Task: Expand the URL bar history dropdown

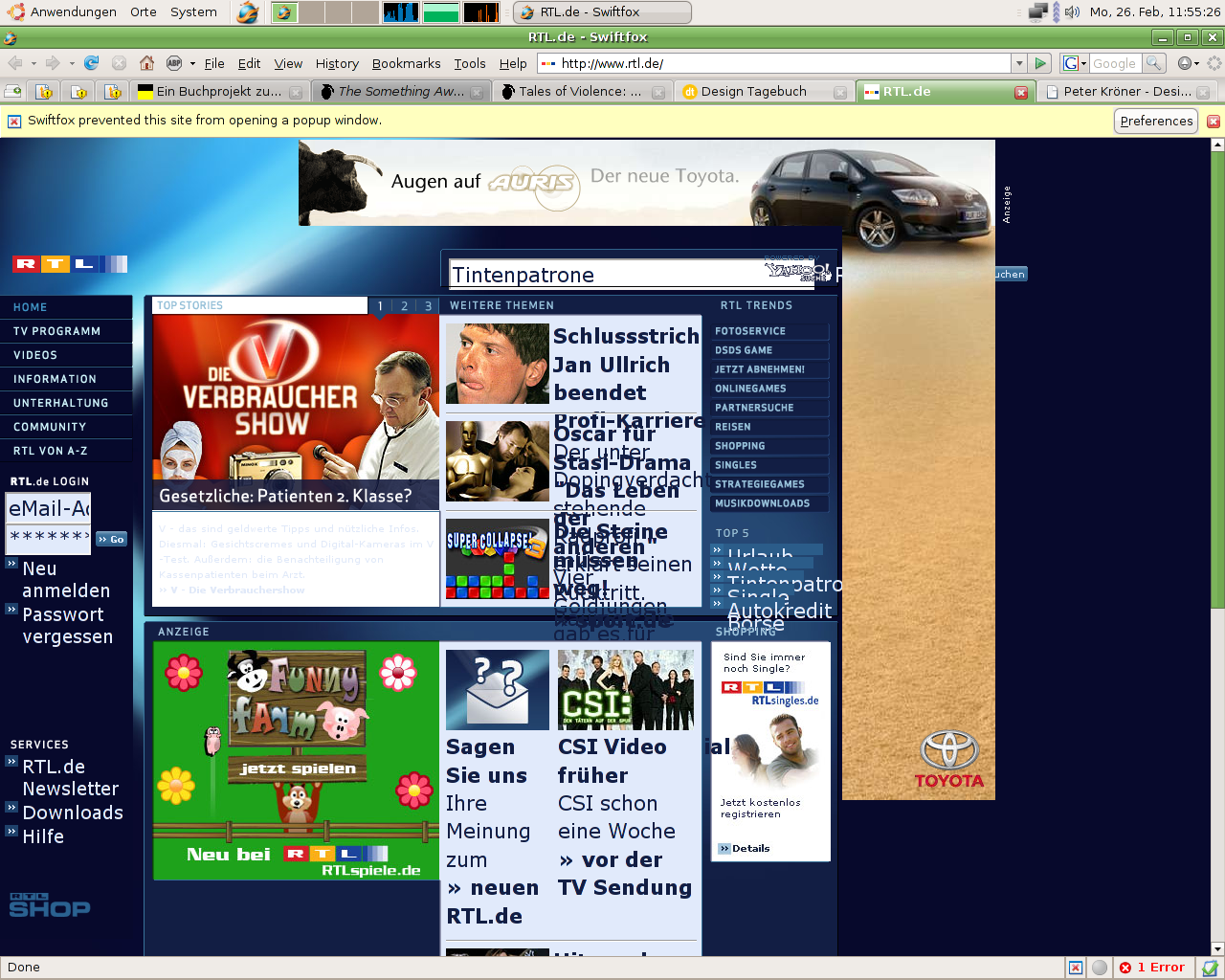Action: tap(1018, 63)
